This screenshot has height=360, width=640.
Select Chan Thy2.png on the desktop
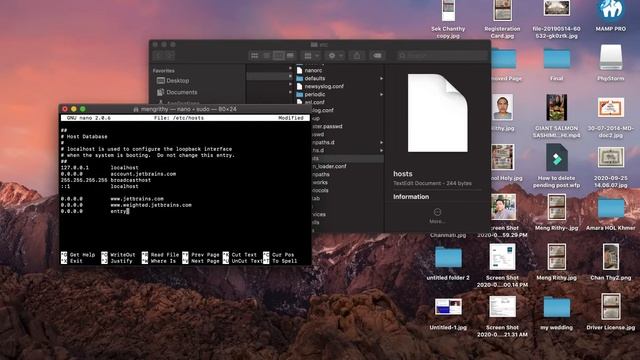(x=611, y=257)
